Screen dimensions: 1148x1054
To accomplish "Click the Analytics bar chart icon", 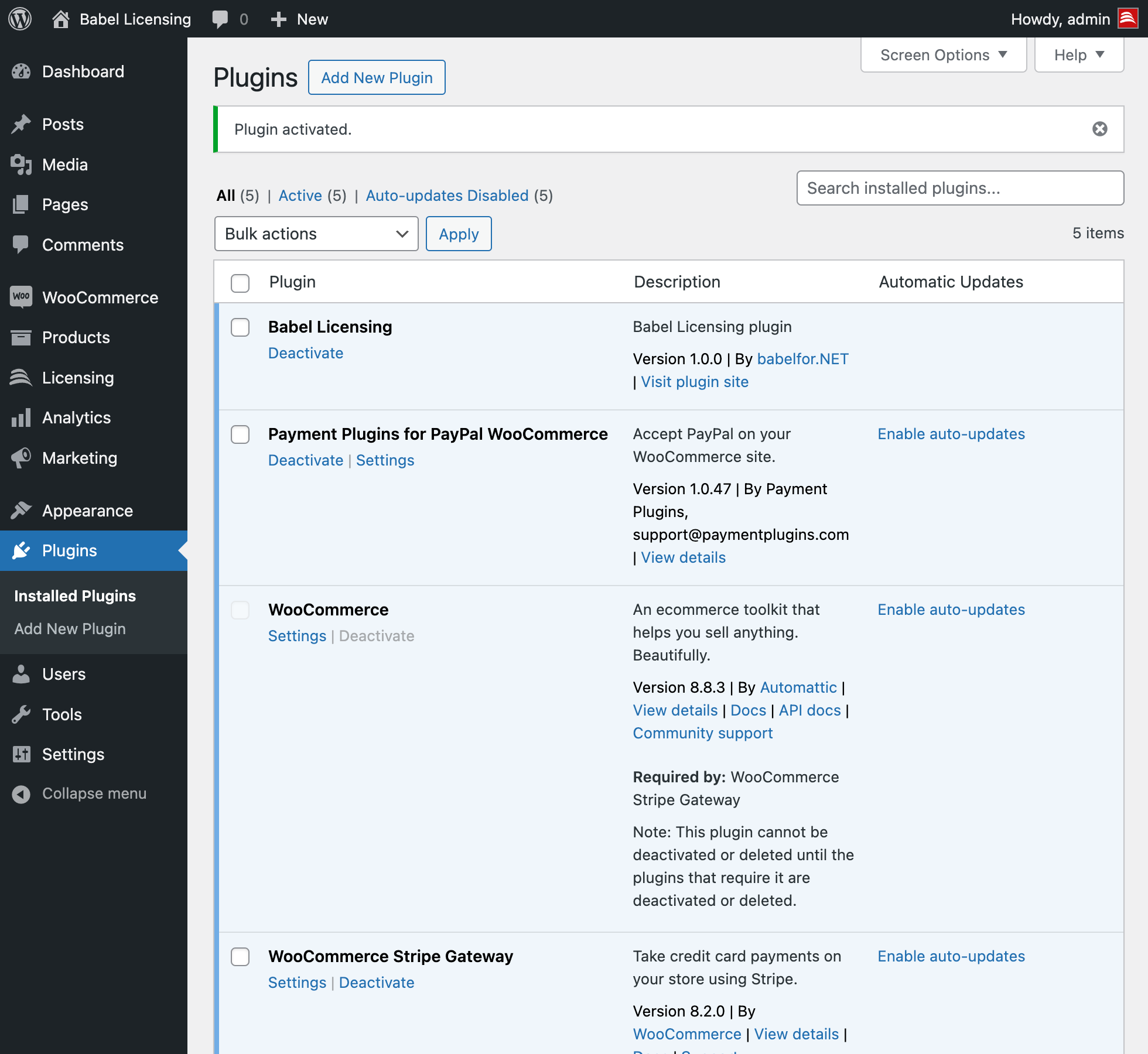I will tap(21, 418).
